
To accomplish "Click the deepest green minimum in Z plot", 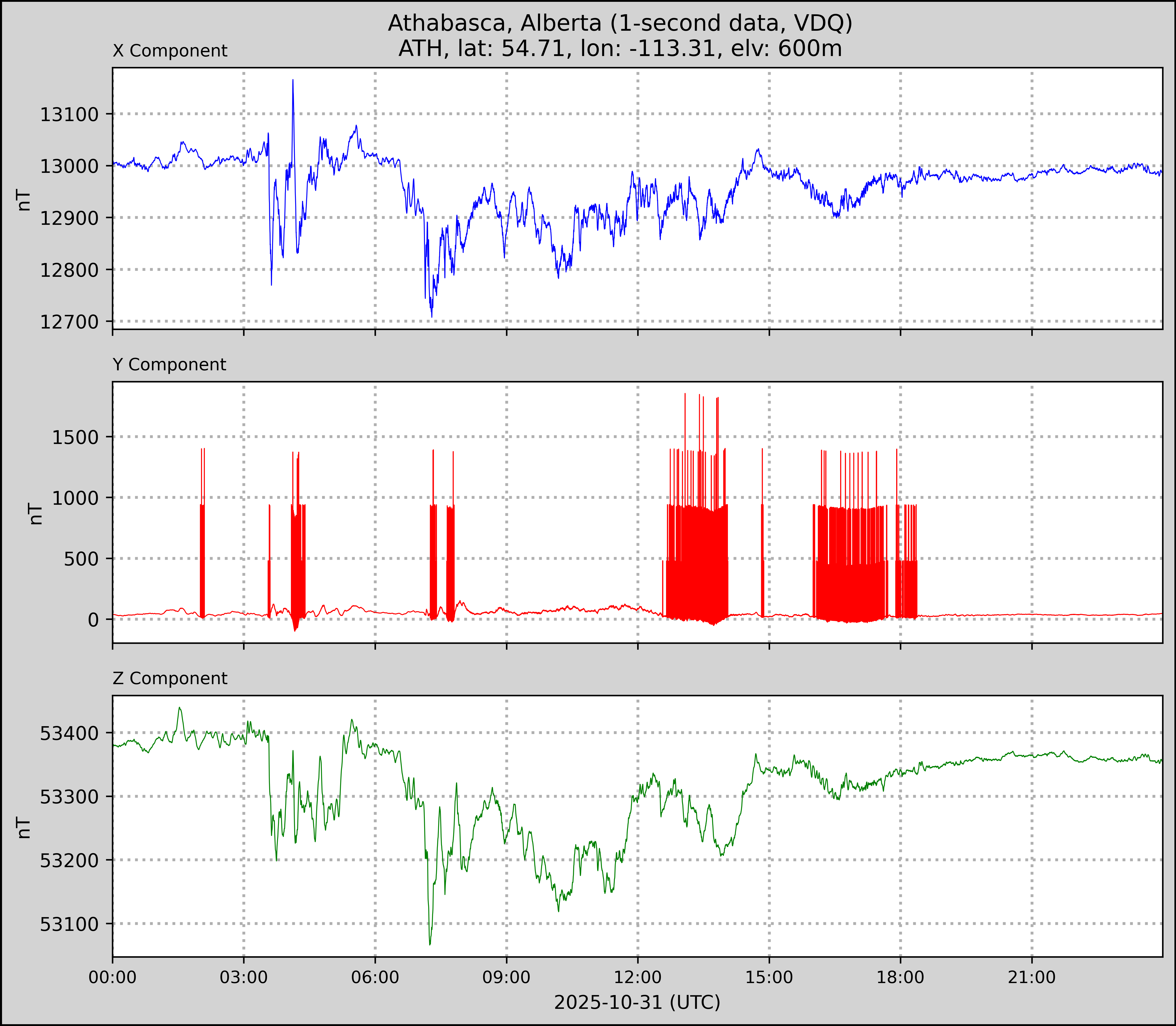I will (x=430, y=944).
